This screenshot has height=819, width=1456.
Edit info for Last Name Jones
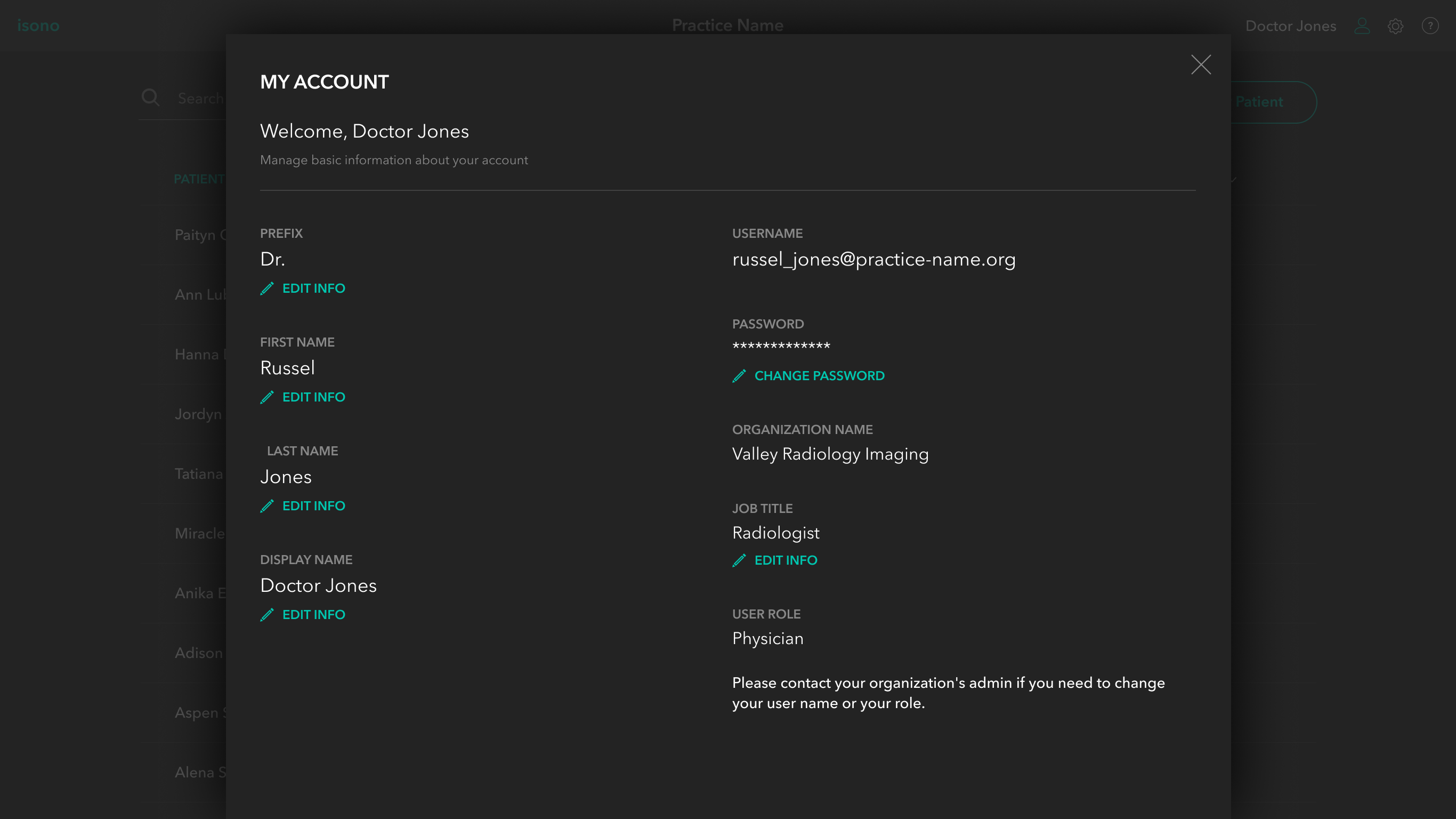tap(313, 505)
